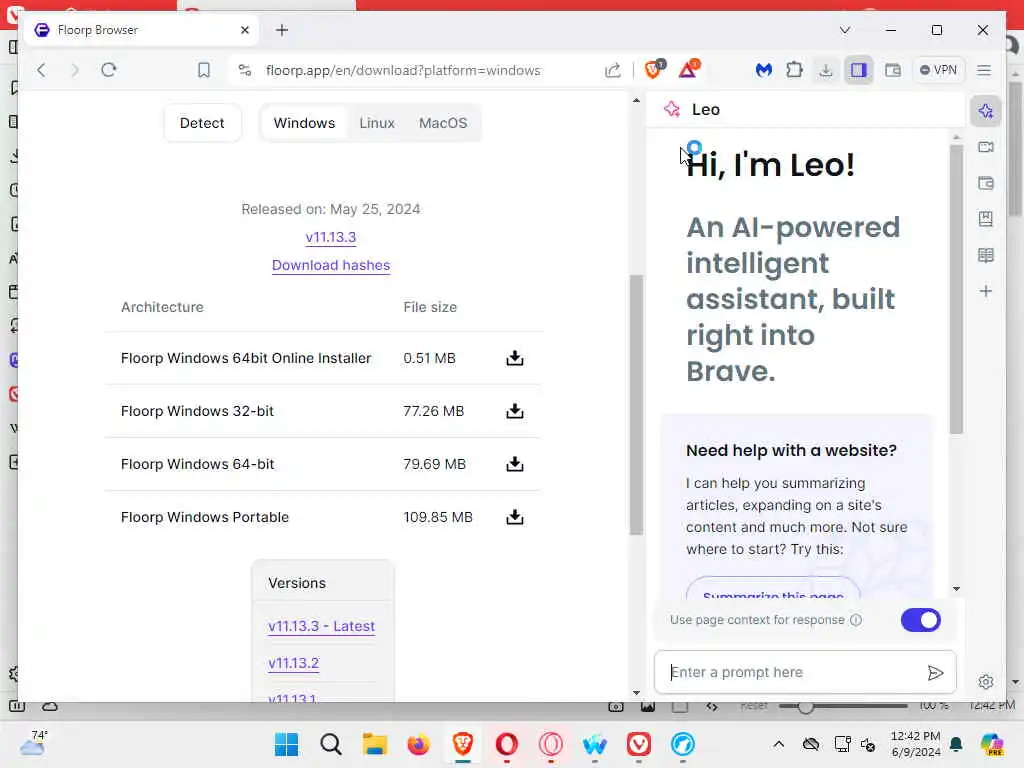This screenshot has height=768, width=1024.
Task: Download Floorp Windows 32-bit
Action: (515, 411)
